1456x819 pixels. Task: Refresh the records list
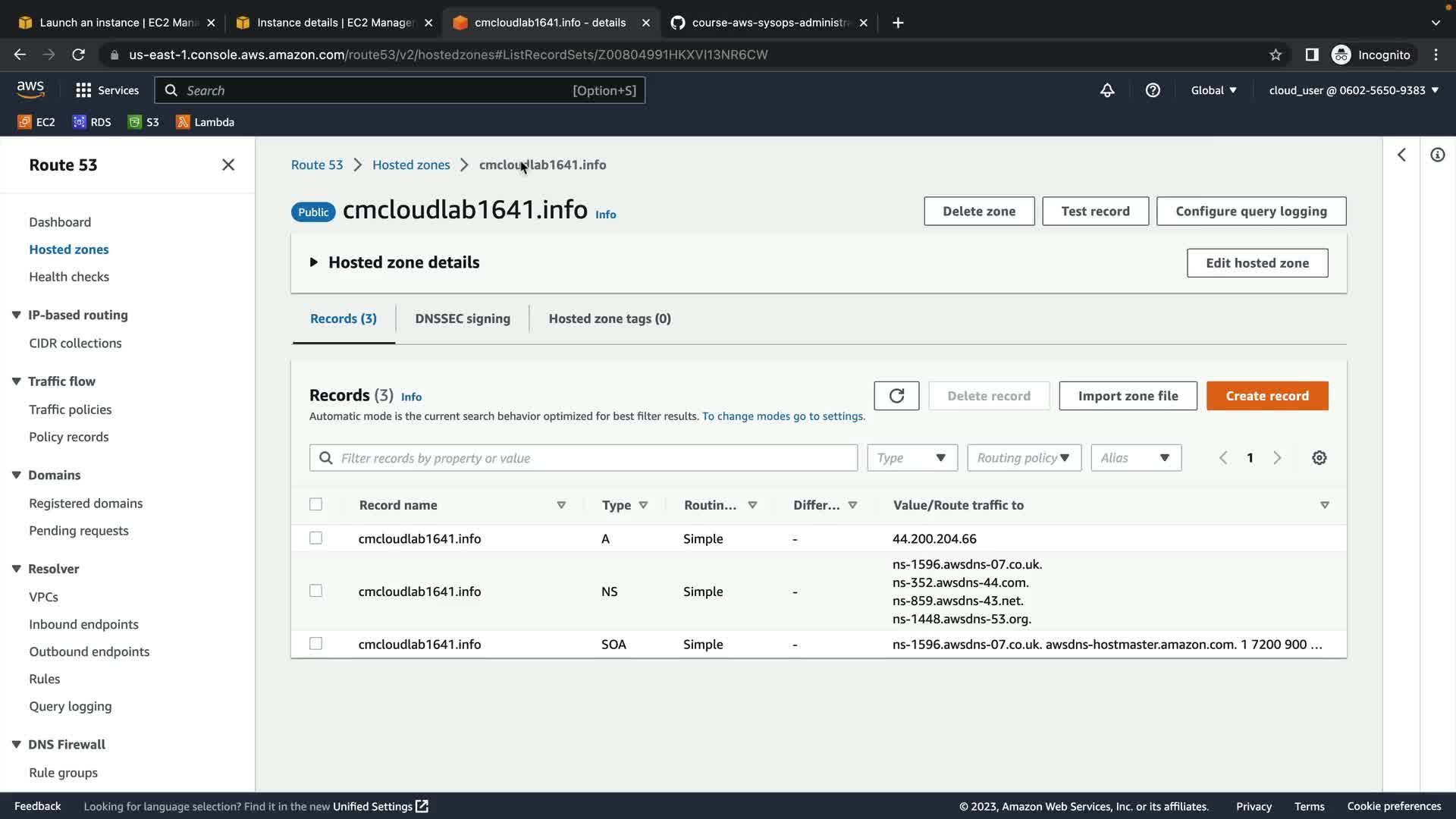[x=896, y=396]
